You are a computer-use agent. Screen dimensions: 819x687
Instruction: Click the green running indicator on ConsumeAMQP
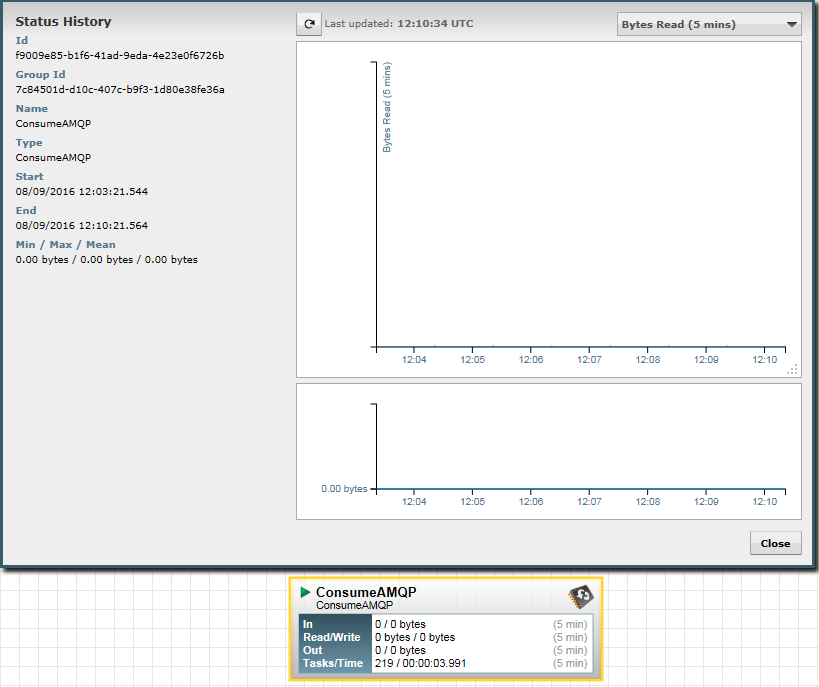(306, 591)
